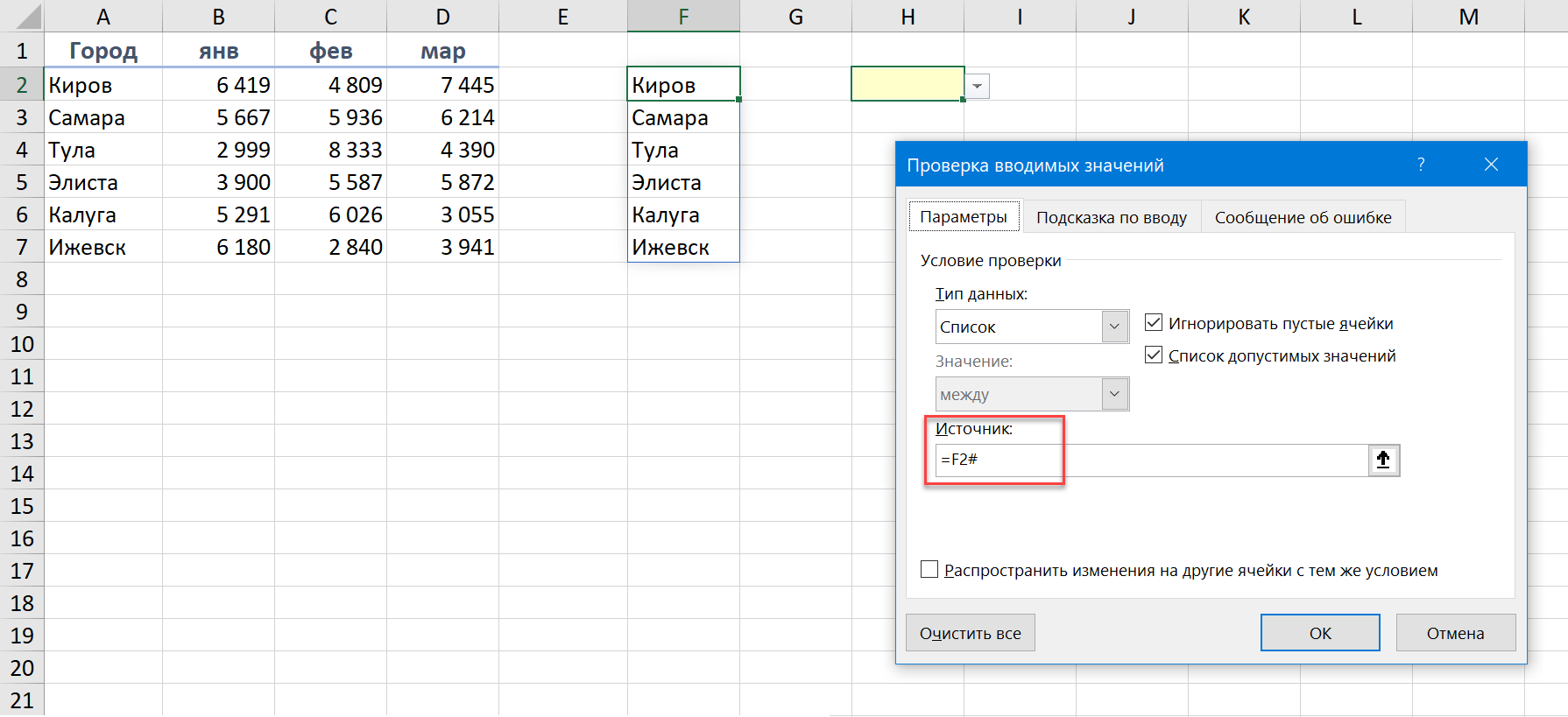Select the value 6 214 in column D
The height and width of the screenshot is (717, 1568).
click(442, 117)
